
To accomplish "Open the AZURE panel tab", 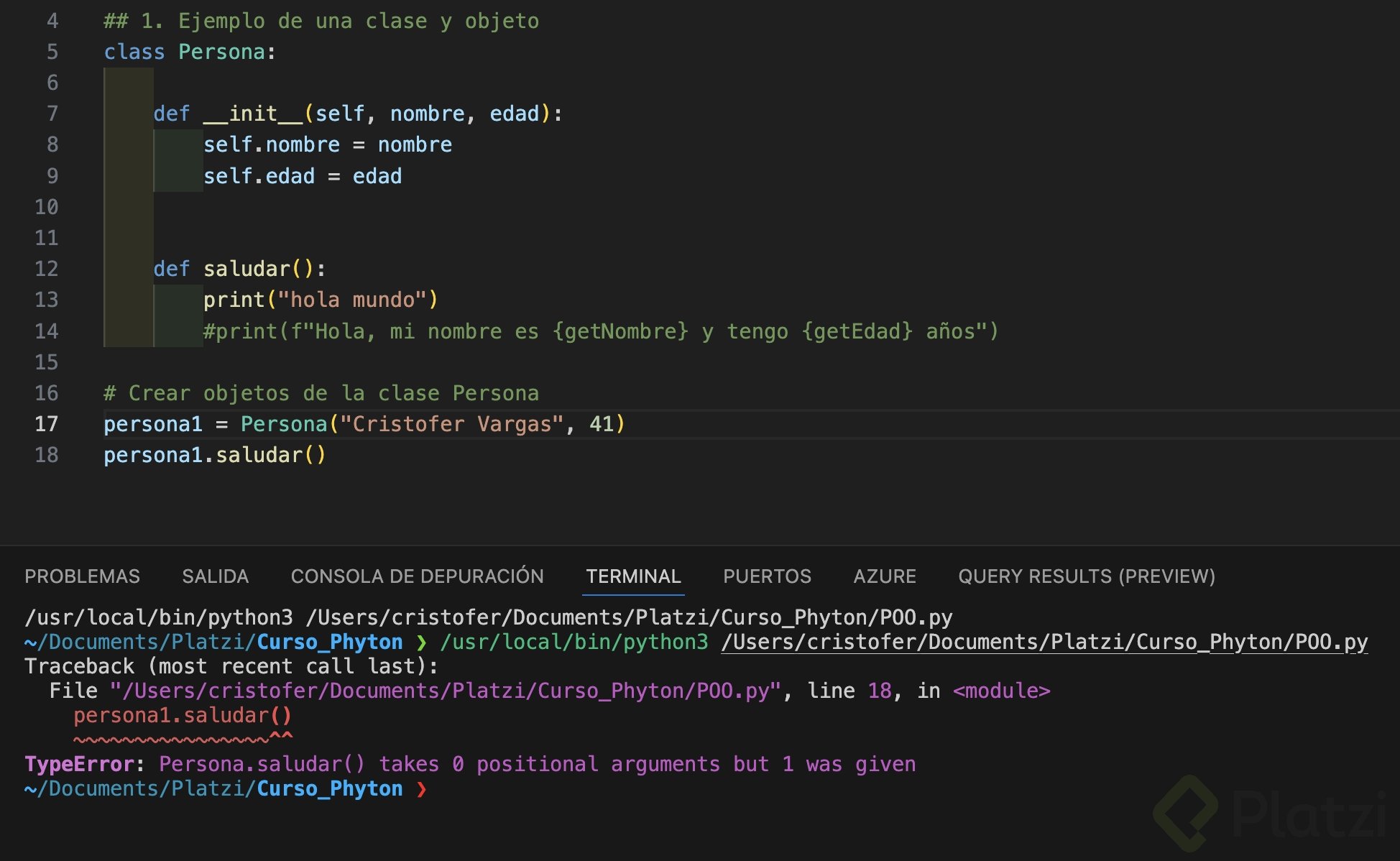I will [x=884, y=576].
